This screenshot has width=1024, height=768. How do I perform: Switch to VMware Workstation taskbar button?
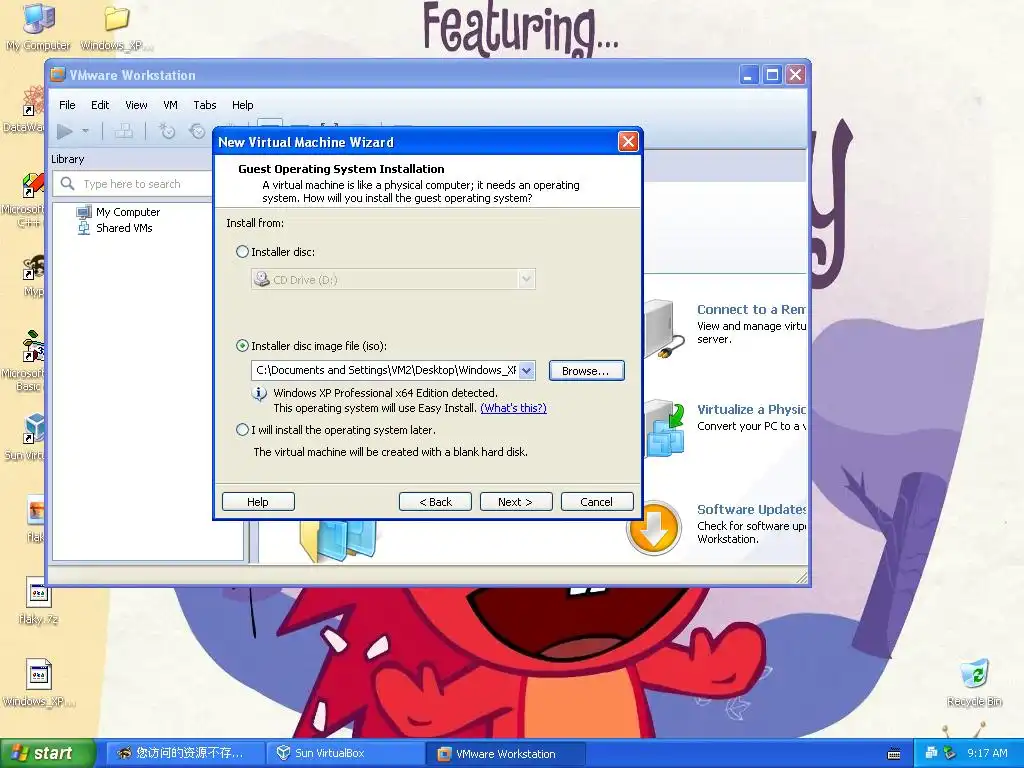pos(506,753)
